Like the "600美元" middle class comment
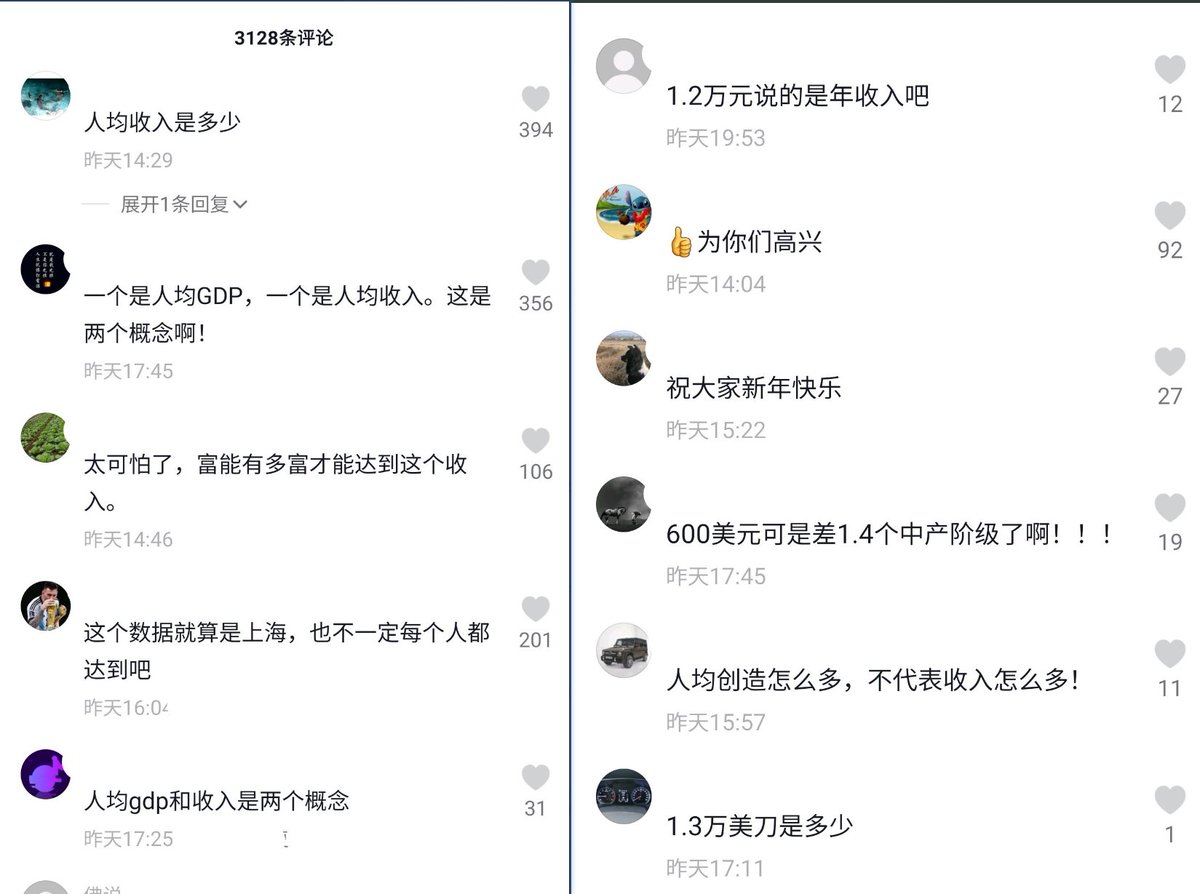Image resolution: width=1200 pixels, height=894 pixels. tap(1170, 507)
